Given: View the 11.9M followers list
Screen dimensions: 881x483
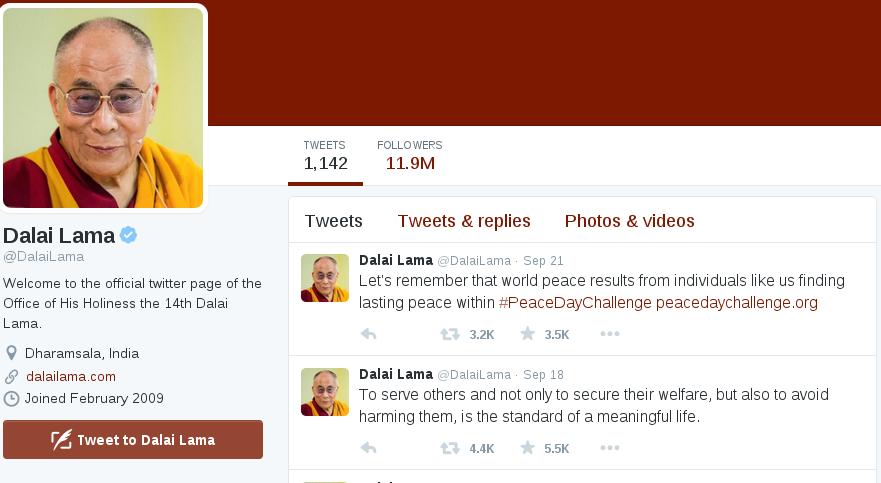Looking at the screenshot, I should [410, 155].
